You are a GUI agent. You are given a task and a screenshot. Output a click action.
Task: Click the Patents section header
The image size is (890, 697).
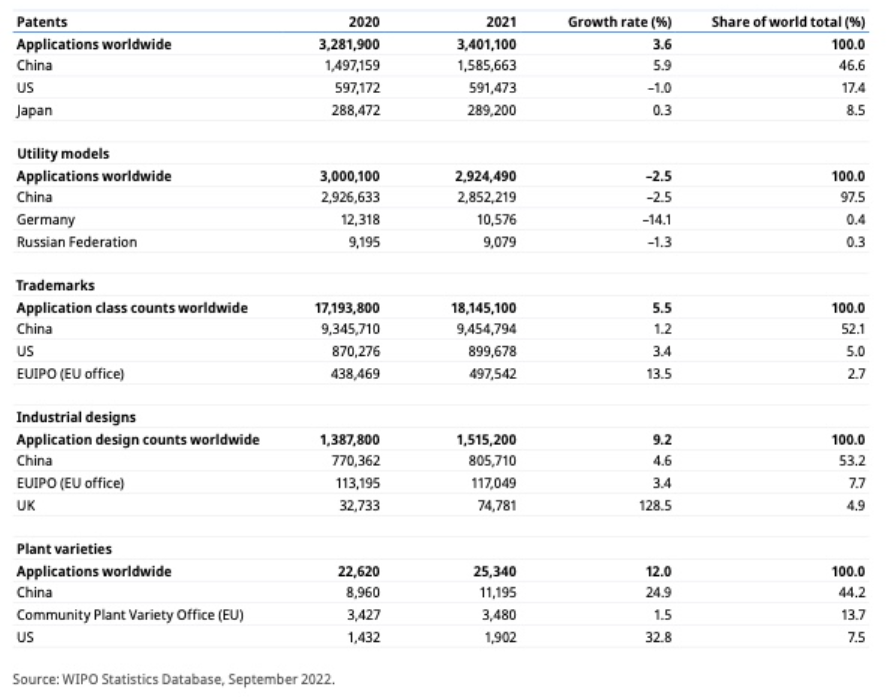[x=42, y=22]
